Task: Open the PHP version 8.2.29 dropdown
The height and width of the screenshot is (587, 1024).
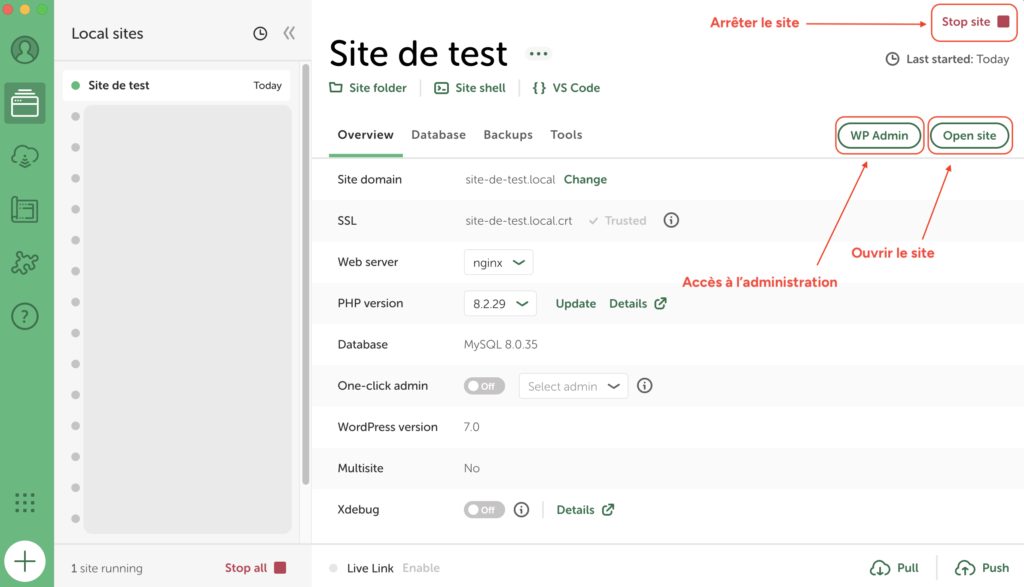Action: click(500, 304)
